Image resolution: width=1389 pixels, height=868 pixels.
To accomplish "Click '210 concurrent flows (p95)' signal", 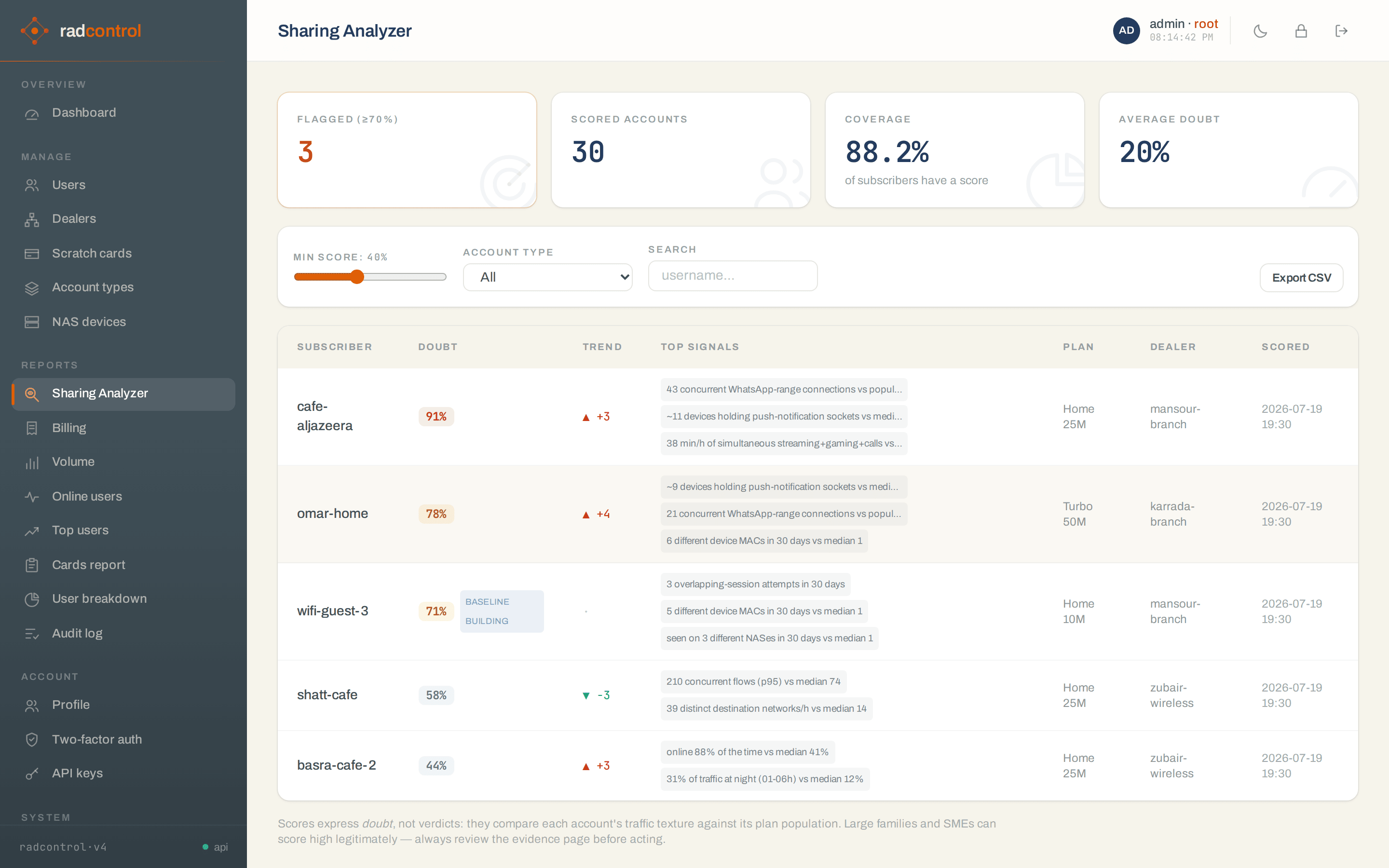I will [x=753, y=682].
